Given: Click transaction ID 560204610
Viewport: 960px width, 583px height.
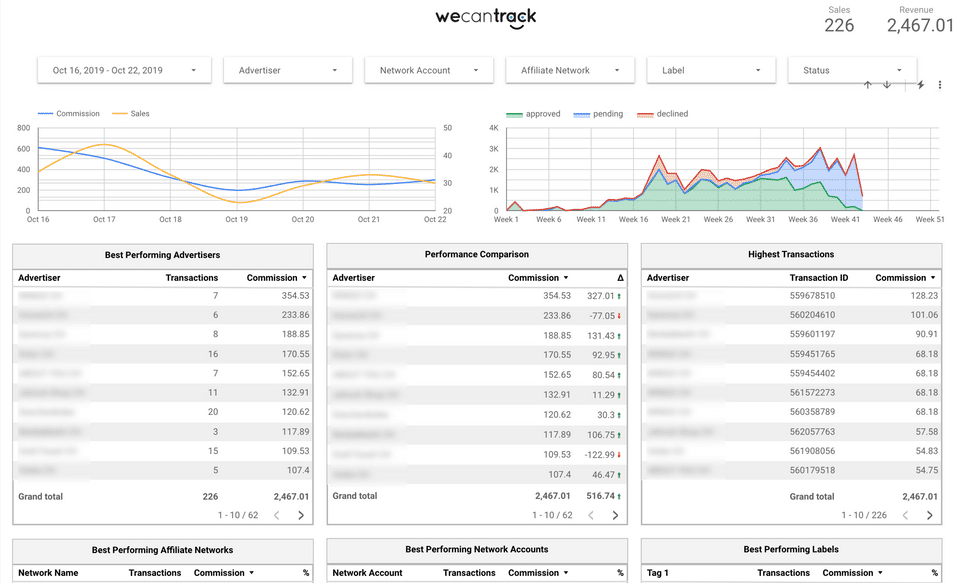Looking at the screenshot, I should pos(812,315).
